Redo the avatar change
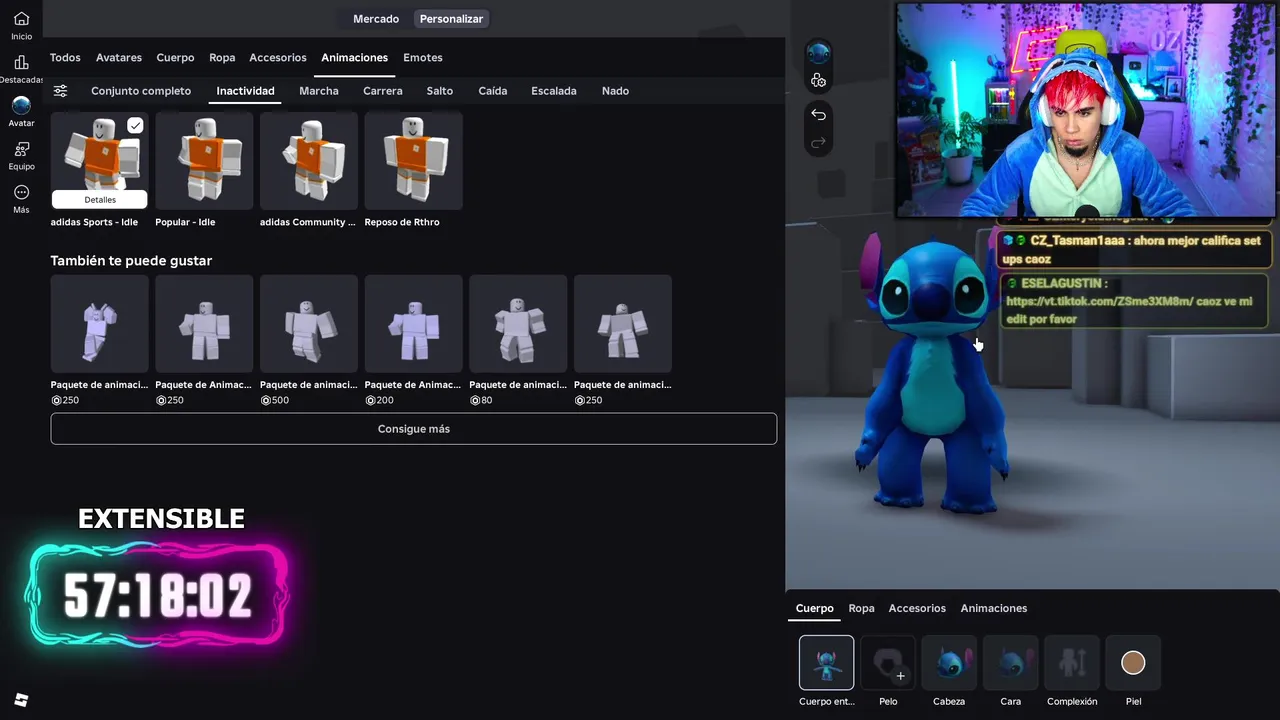Viewport: 1280px width, 720px height. [x=818, y=143]
